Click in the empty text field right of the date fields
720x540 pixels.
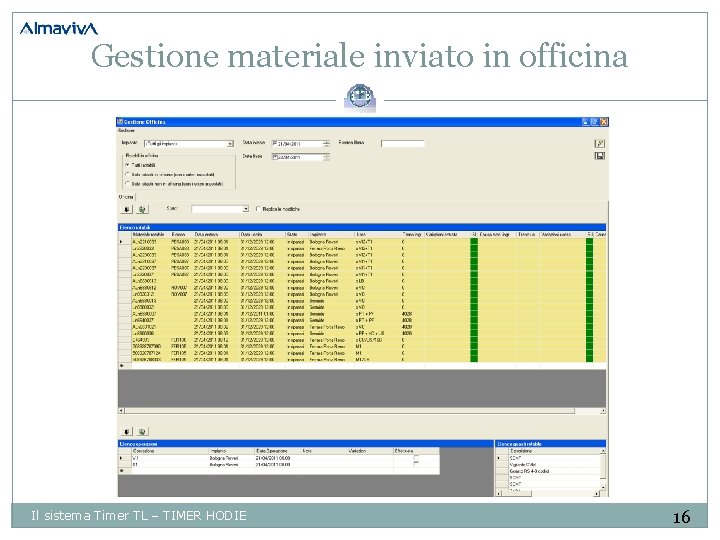click(403, 144)
